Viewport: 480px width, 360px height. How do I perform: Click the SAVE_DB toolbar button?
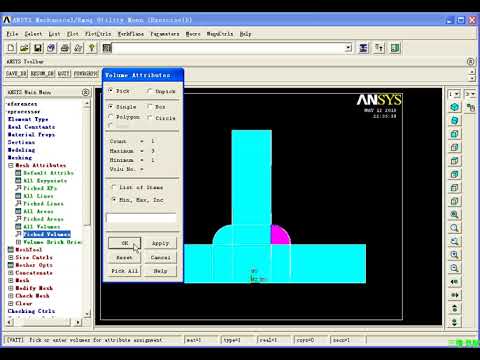tap(16, 73)
